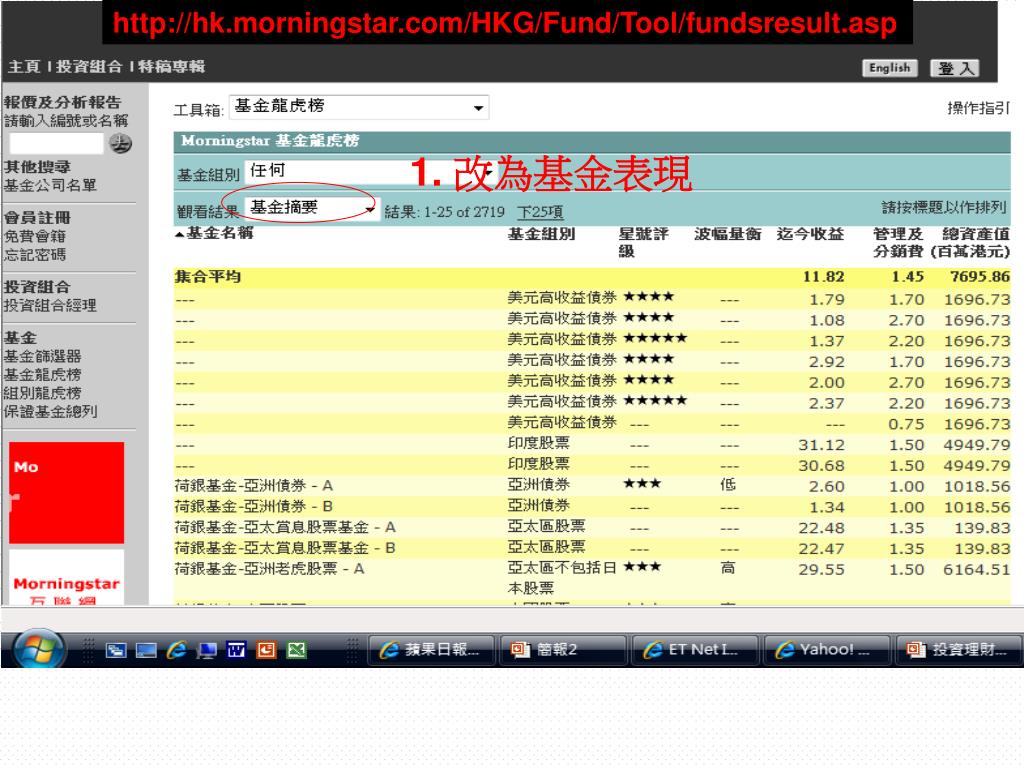Sort by the 總資產值 column header
Screen dimensions: 1024x768
click(971, 242)
